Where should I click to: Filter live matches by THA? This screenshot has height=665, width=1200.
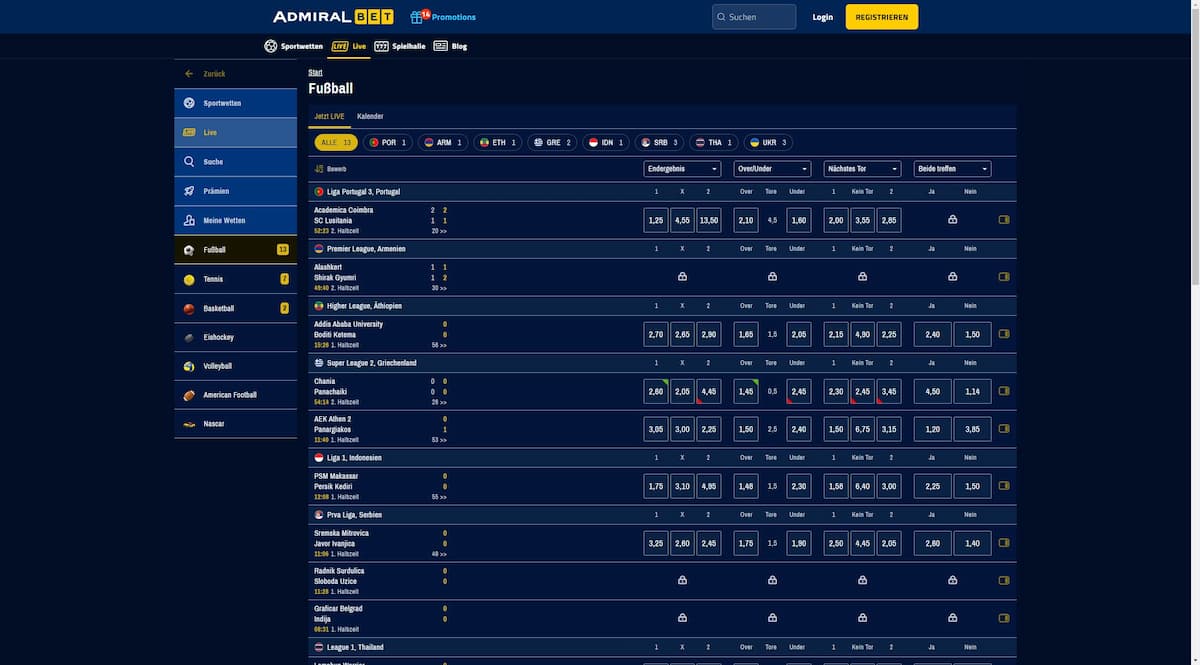(714, 142)
